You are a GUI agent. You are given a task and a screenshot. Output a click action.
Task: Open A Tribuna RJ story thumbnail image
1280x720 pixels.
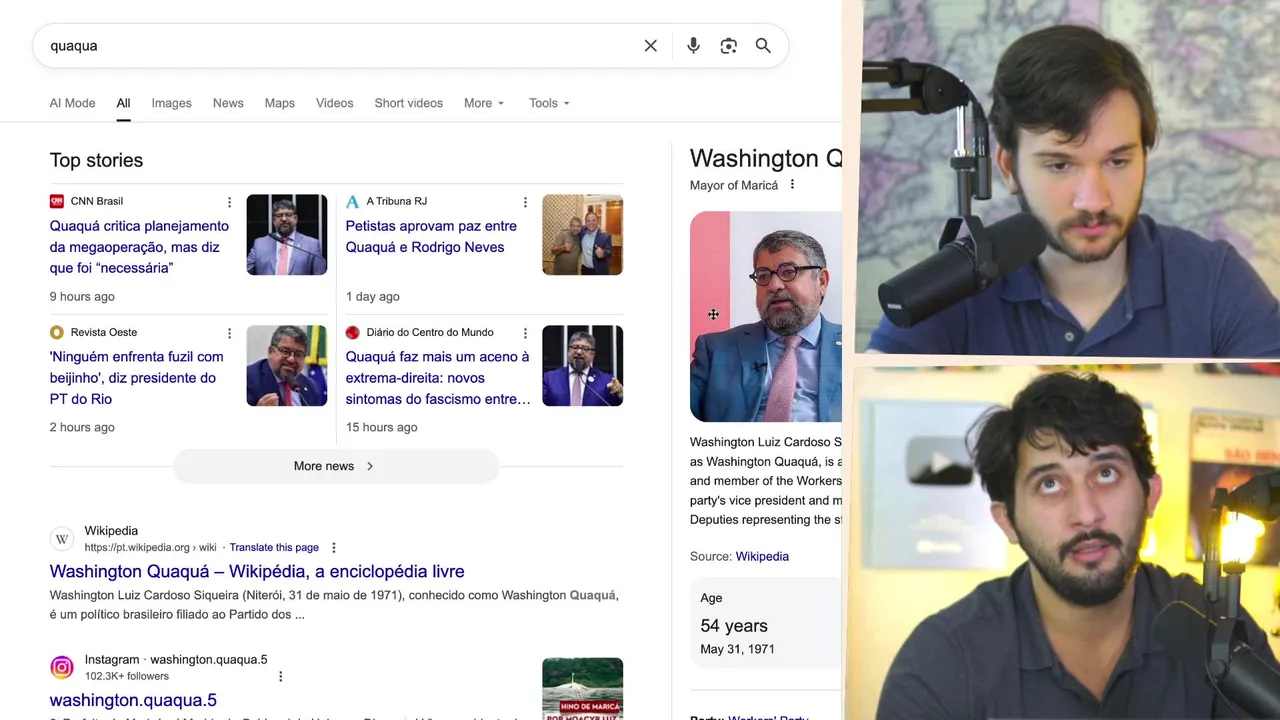[583, 235]
